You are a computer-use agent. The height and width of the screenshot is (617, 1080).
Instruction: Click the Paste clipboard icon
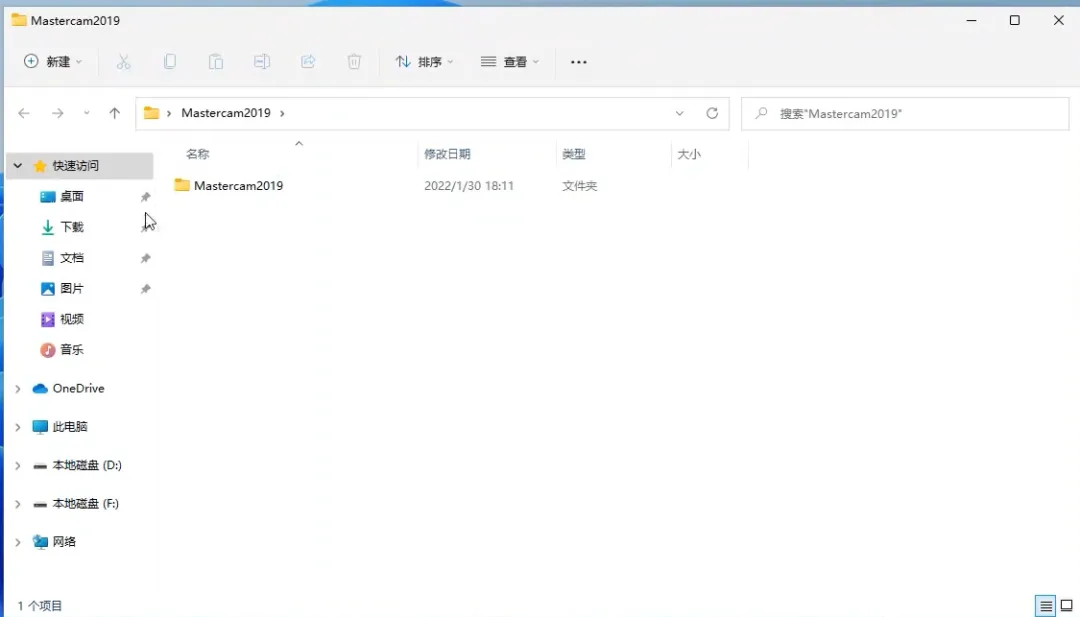pos(216,62)
